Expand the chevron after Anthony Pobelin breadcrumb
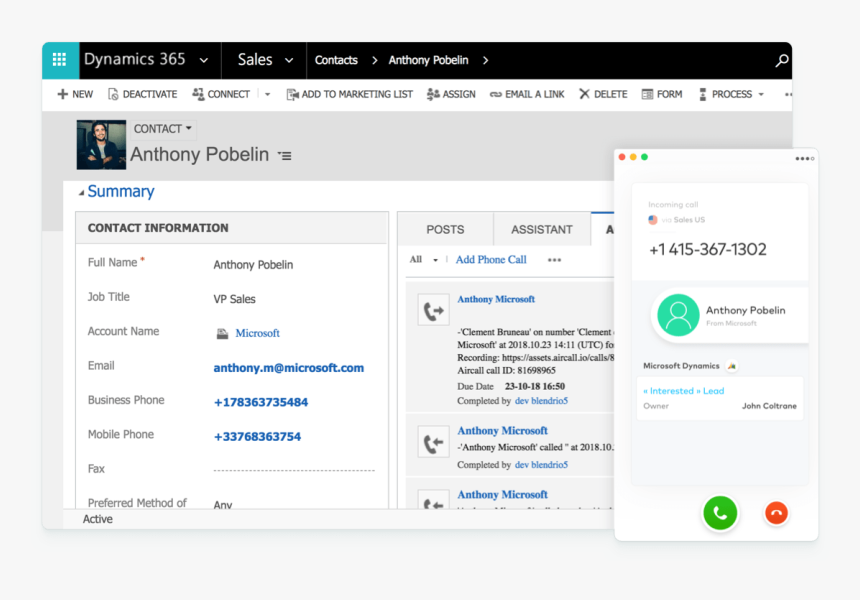The width and height of the screenshot is (860, 600). click(x=485, y=60)
